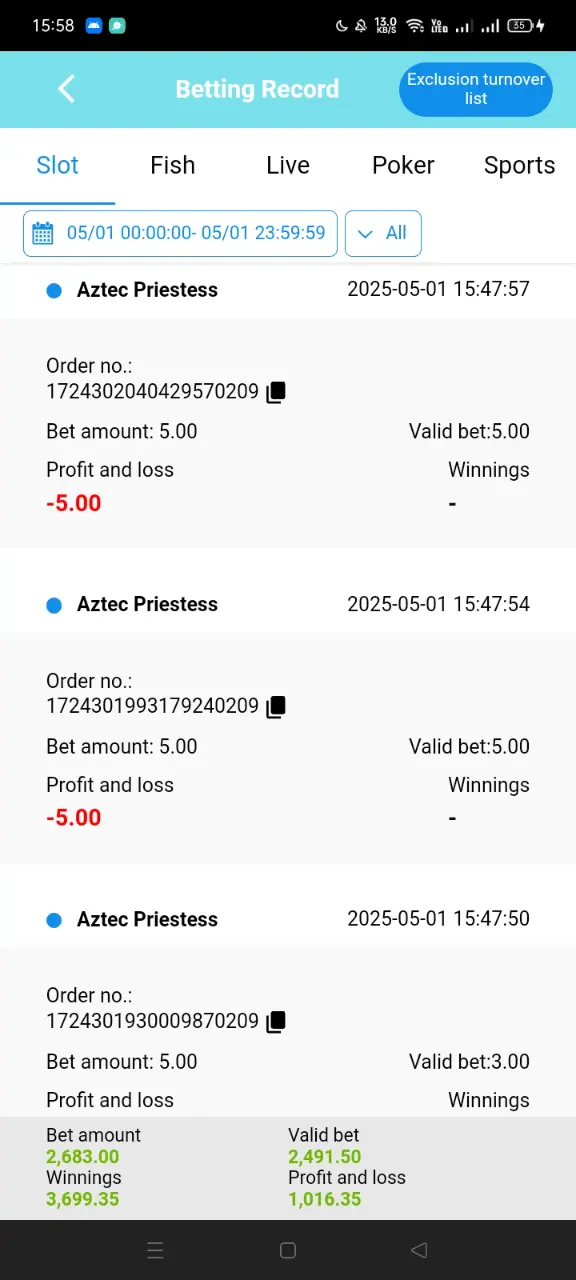Copy order number 1724301993179240209
This screenshot has width=576, height=1280.
click(x=276, y=707)
